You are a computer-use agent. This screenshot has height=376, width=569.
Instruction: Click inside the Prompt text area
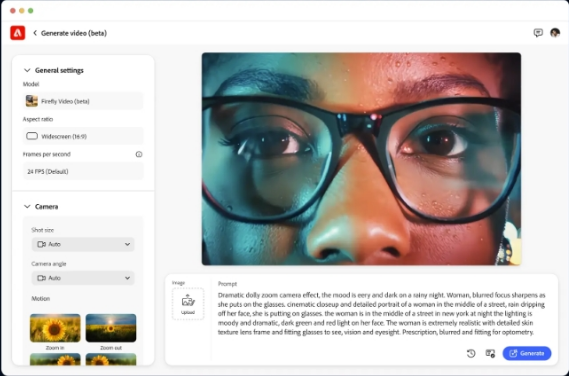tap(382, 314)
